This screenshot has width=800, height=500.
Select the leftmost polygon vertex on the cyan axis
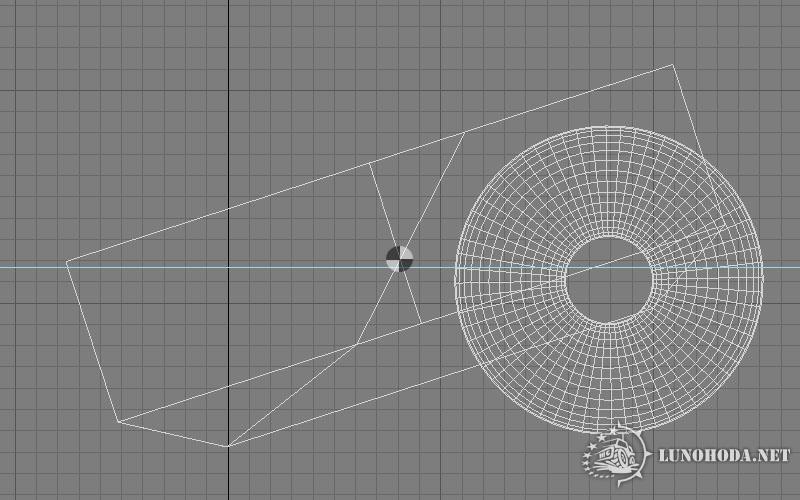[x=67, y=262]
